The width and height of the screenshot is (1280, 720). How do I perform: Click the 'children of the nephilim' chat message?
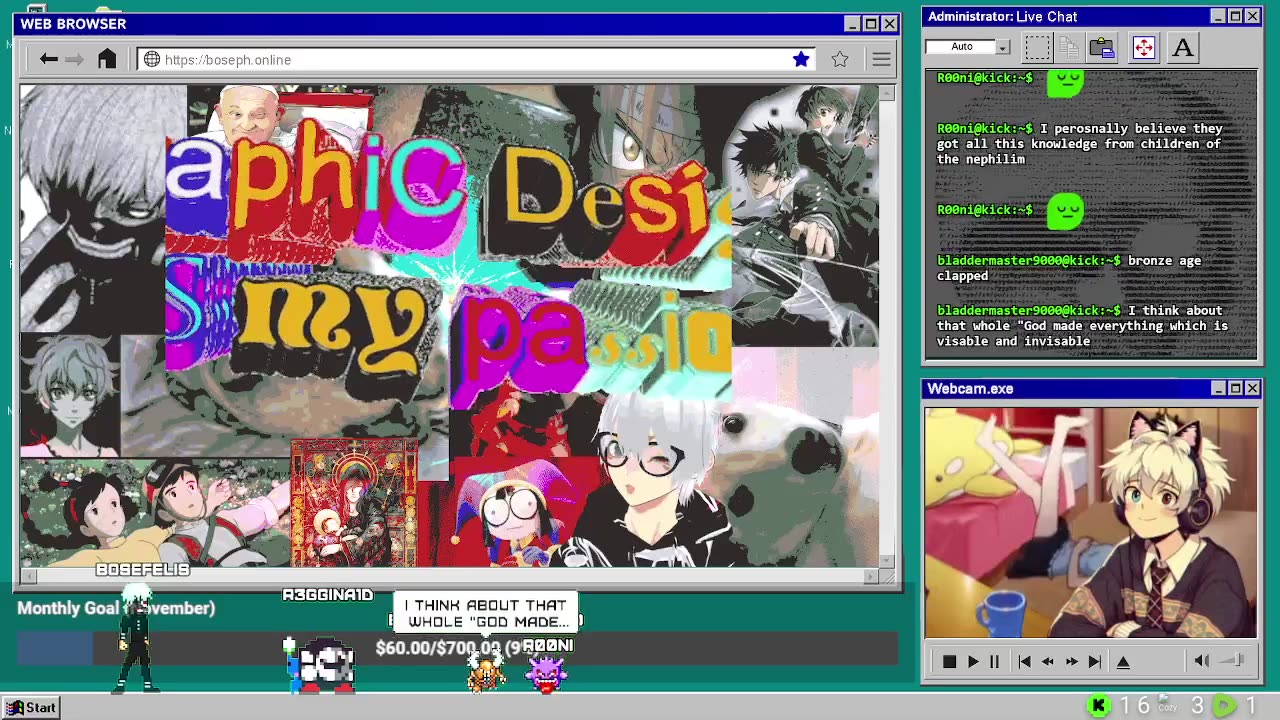pos(1080,144)
